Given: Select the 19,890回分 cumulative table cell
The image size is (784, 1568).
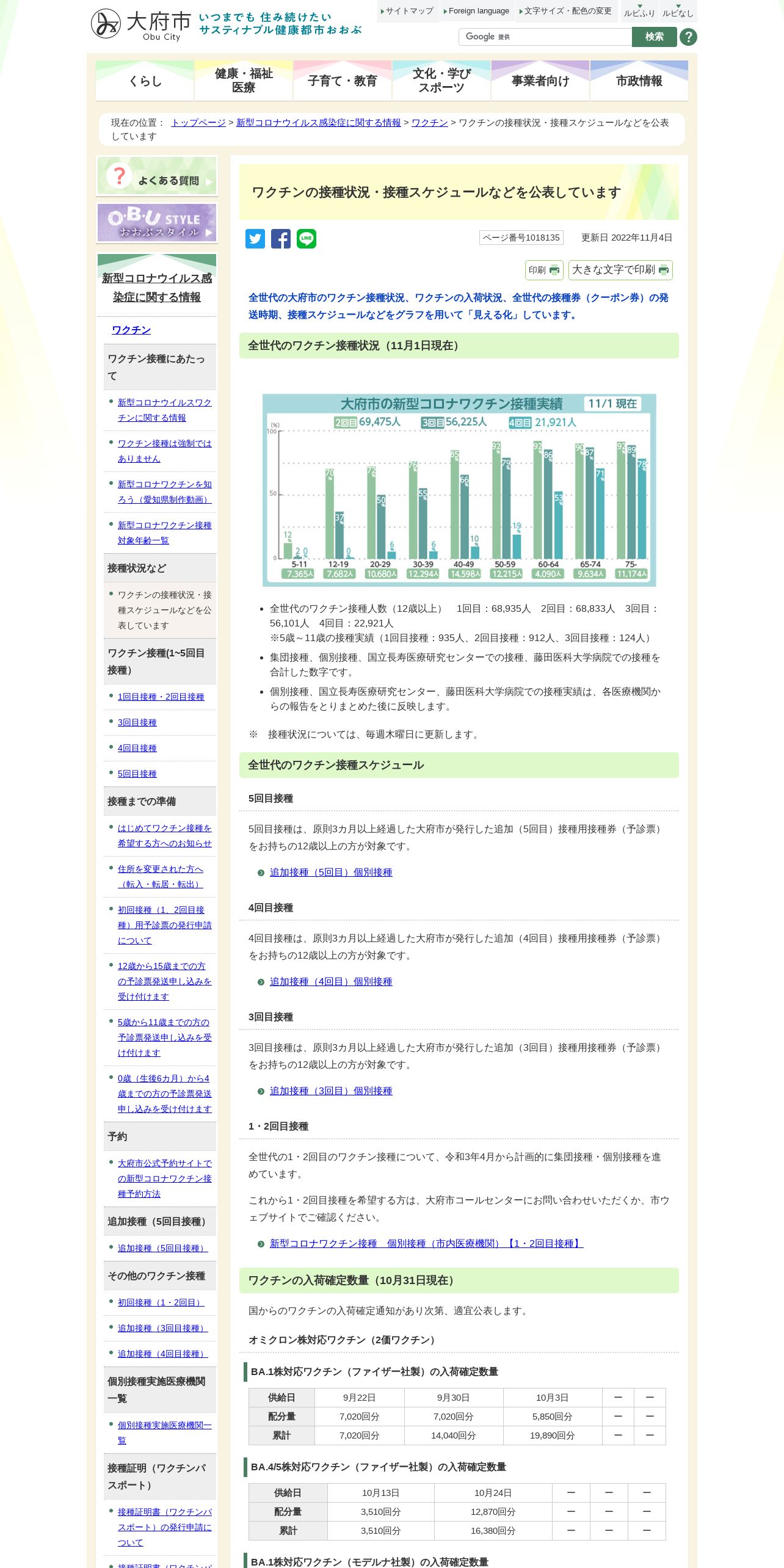Looking at the screenshot, I should [x=553, y=1436].
